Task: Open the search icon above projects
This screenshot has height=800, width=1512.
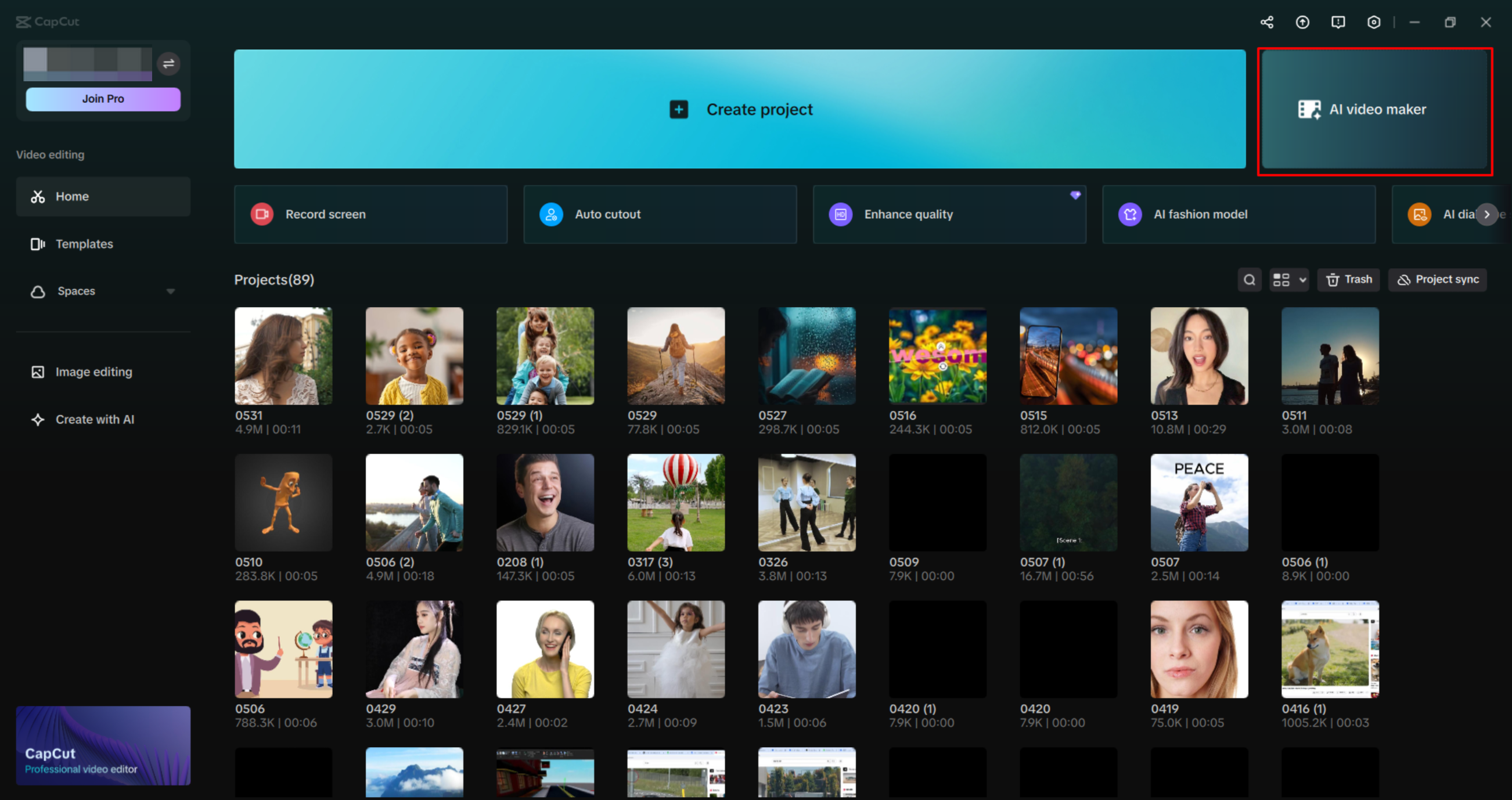Action: coord(1250,279)
